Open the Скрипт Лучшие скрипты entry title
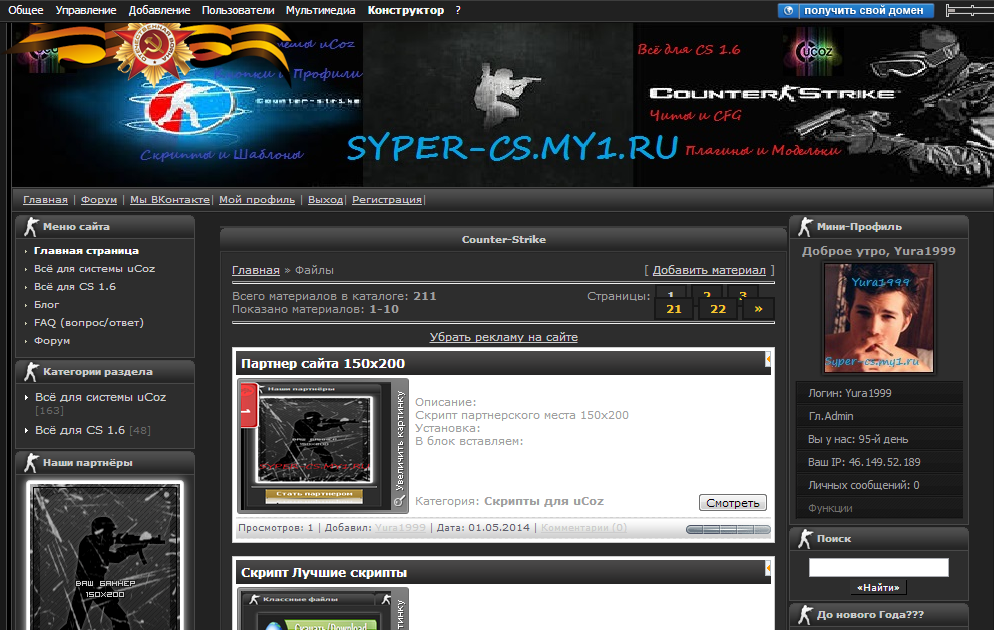This screenshot has height=630, width=994. coord(323,572)
